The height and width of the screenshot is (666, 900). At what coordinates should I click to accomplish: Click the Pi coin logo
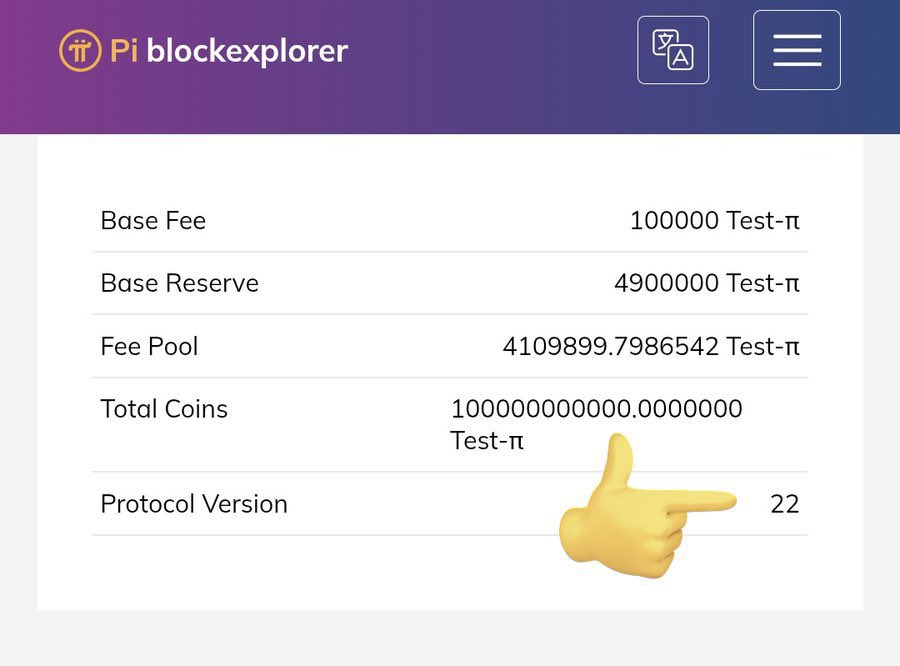[x=80, y=51]
